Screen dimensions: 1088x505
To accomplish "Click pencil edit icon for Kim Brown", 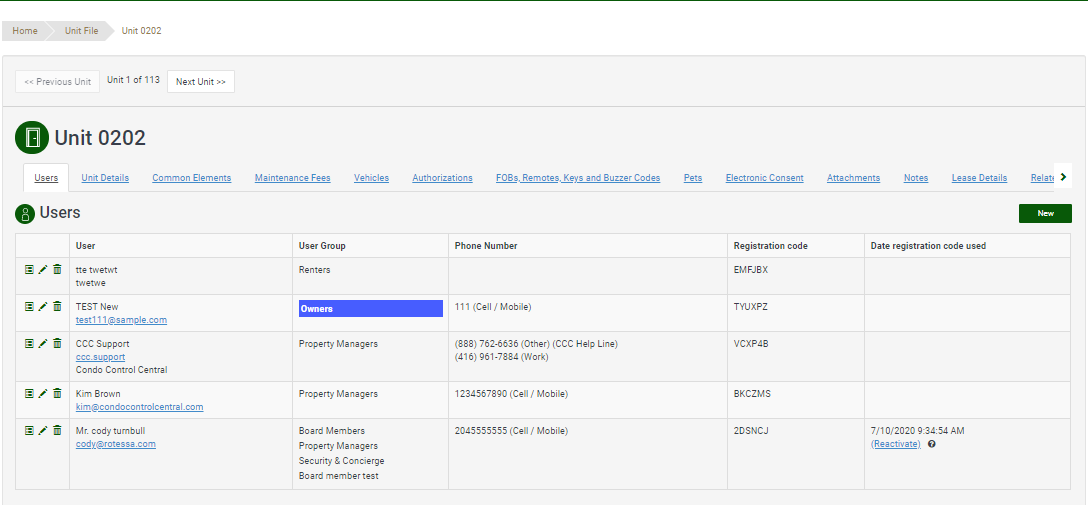I will 43,394.
